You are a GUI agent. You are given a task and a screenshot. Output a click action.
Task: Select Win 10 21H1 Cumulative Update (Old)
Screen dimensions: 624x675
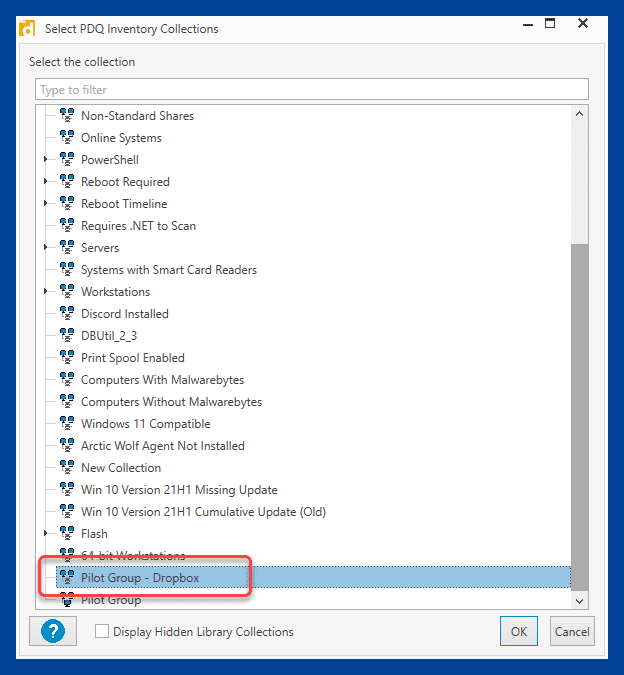click(204, 511)
